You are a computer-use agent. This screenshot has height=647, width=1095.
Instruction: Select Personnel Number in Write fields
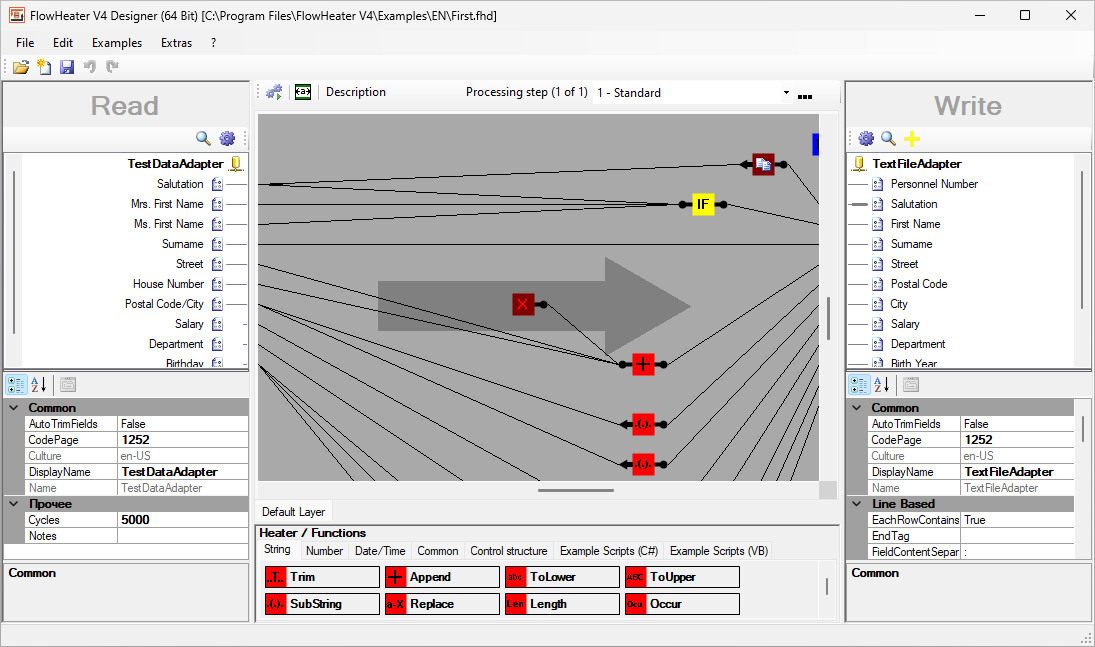point(934,184)
